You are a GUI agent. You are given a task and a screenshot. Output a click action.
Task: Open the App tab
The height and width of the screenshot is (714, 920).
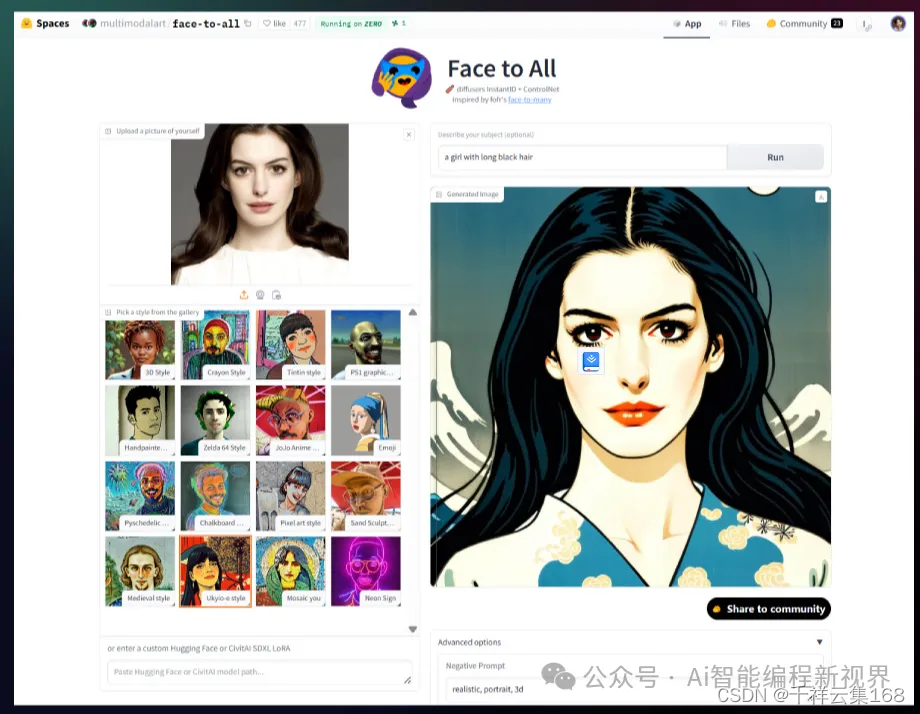[x=686, y=23]
